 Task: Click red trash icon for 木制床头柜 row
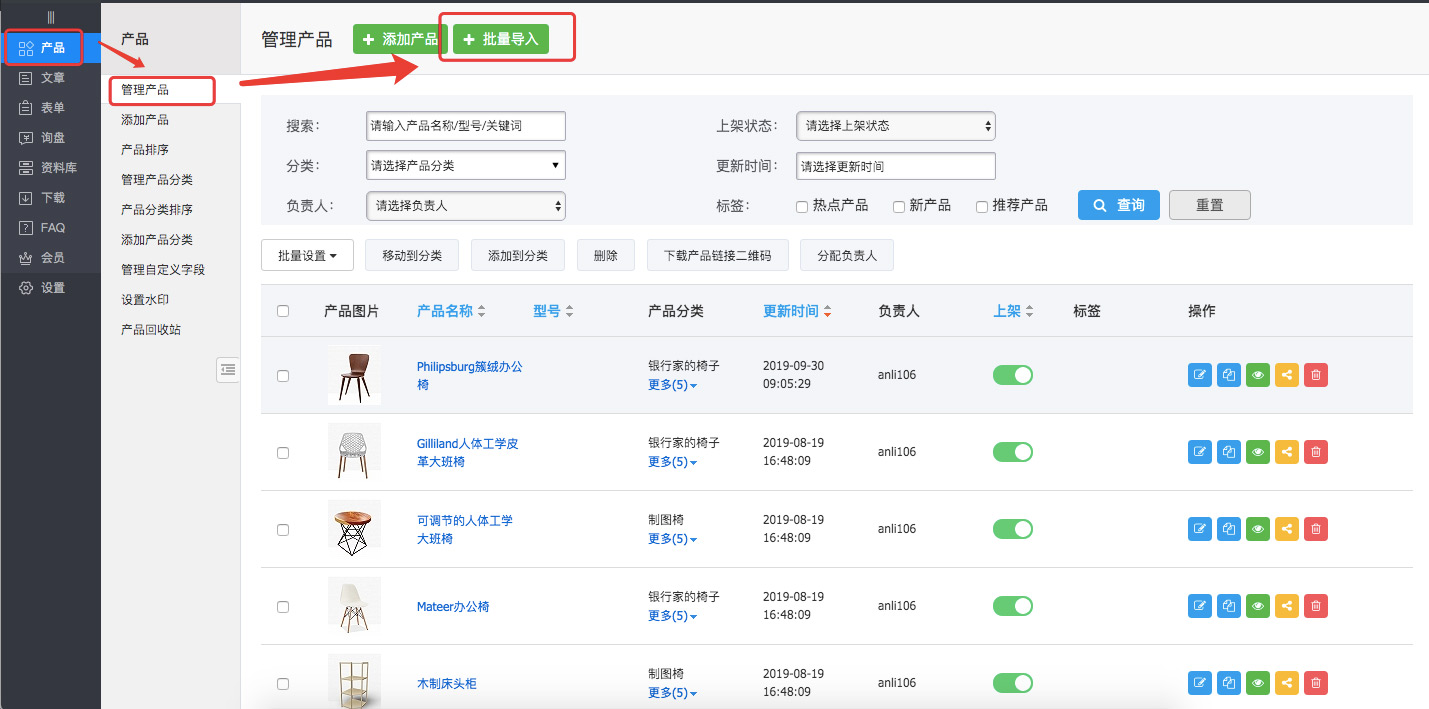click(1316, 683)
